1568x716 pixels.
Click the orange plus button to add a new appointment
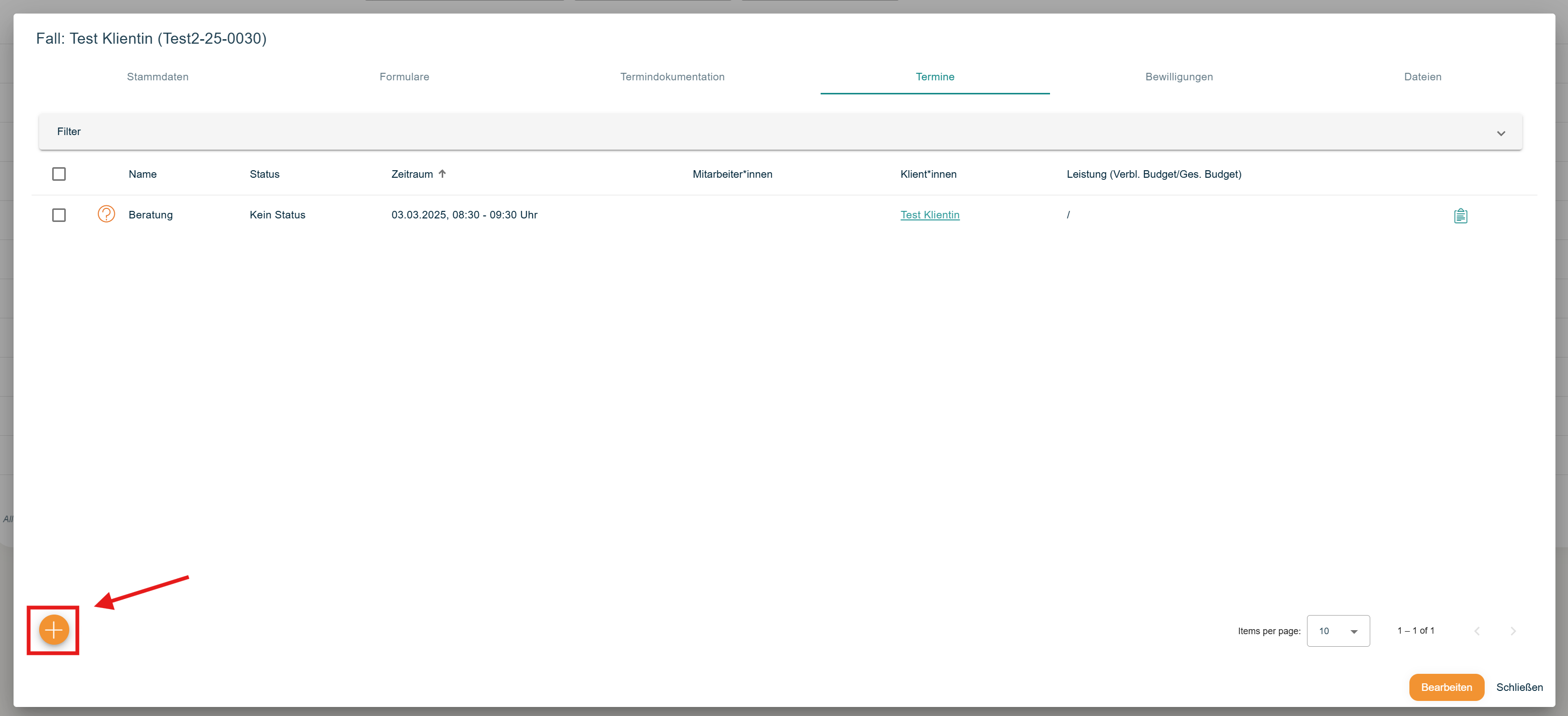pyautogui.click(x=53, y=630)
